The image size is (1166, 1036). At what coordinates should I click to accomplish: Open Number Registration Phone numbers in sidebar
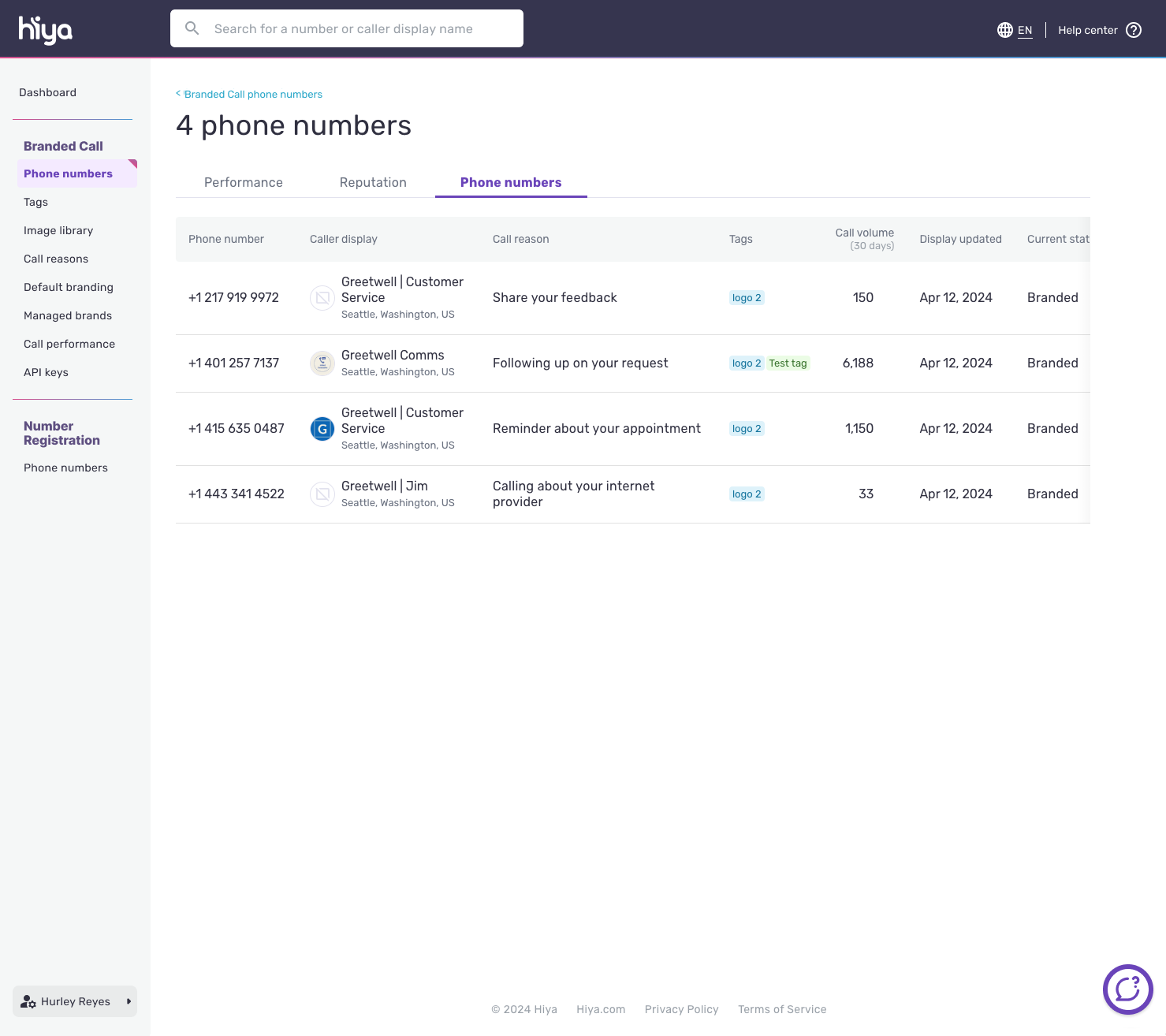[65, 468]
